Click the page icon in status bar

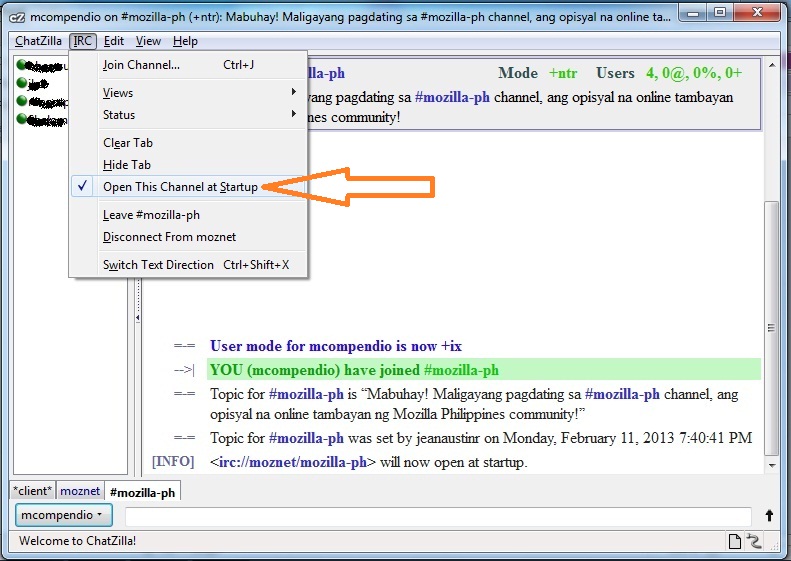pos(735,541)
